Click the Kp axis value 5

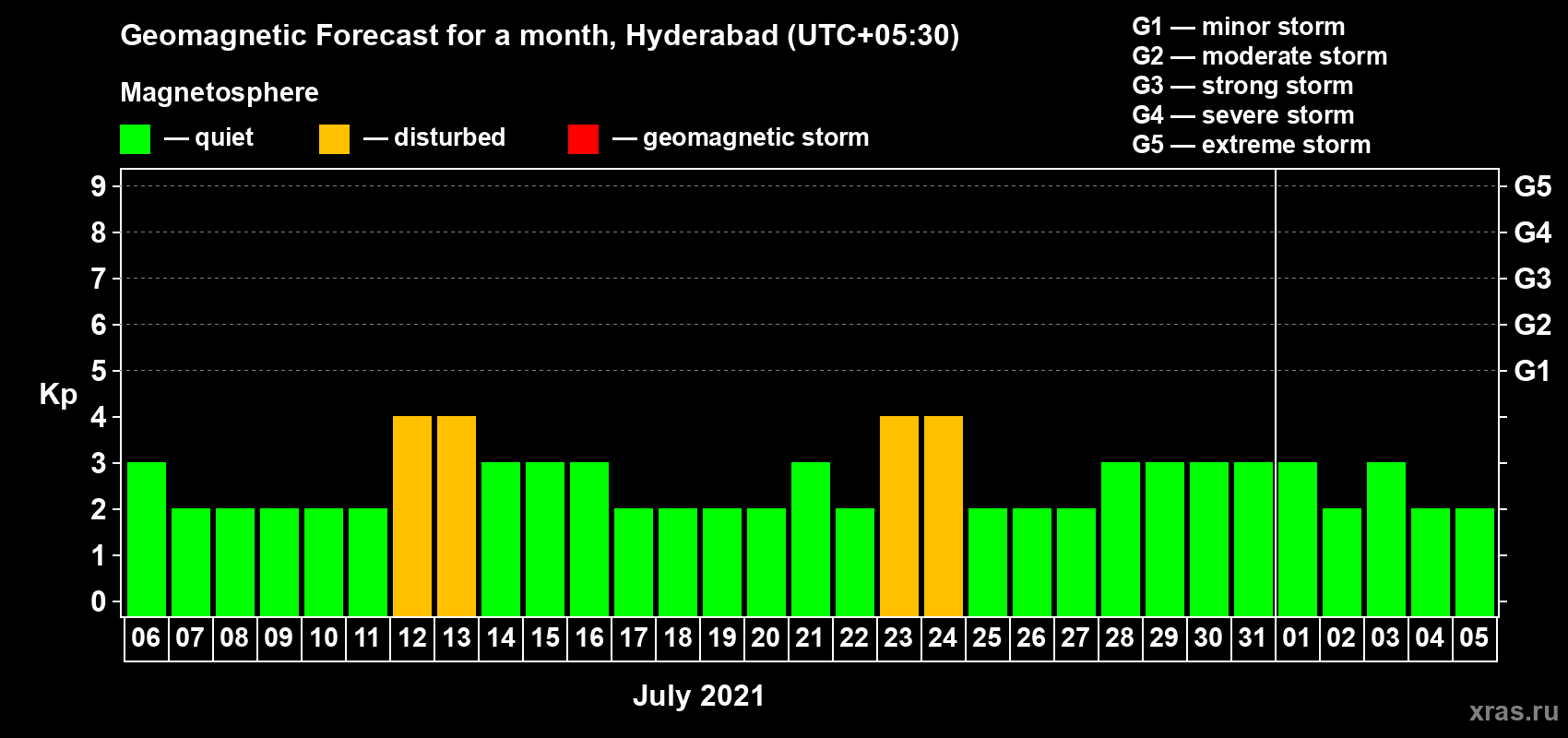coord(99,371)
